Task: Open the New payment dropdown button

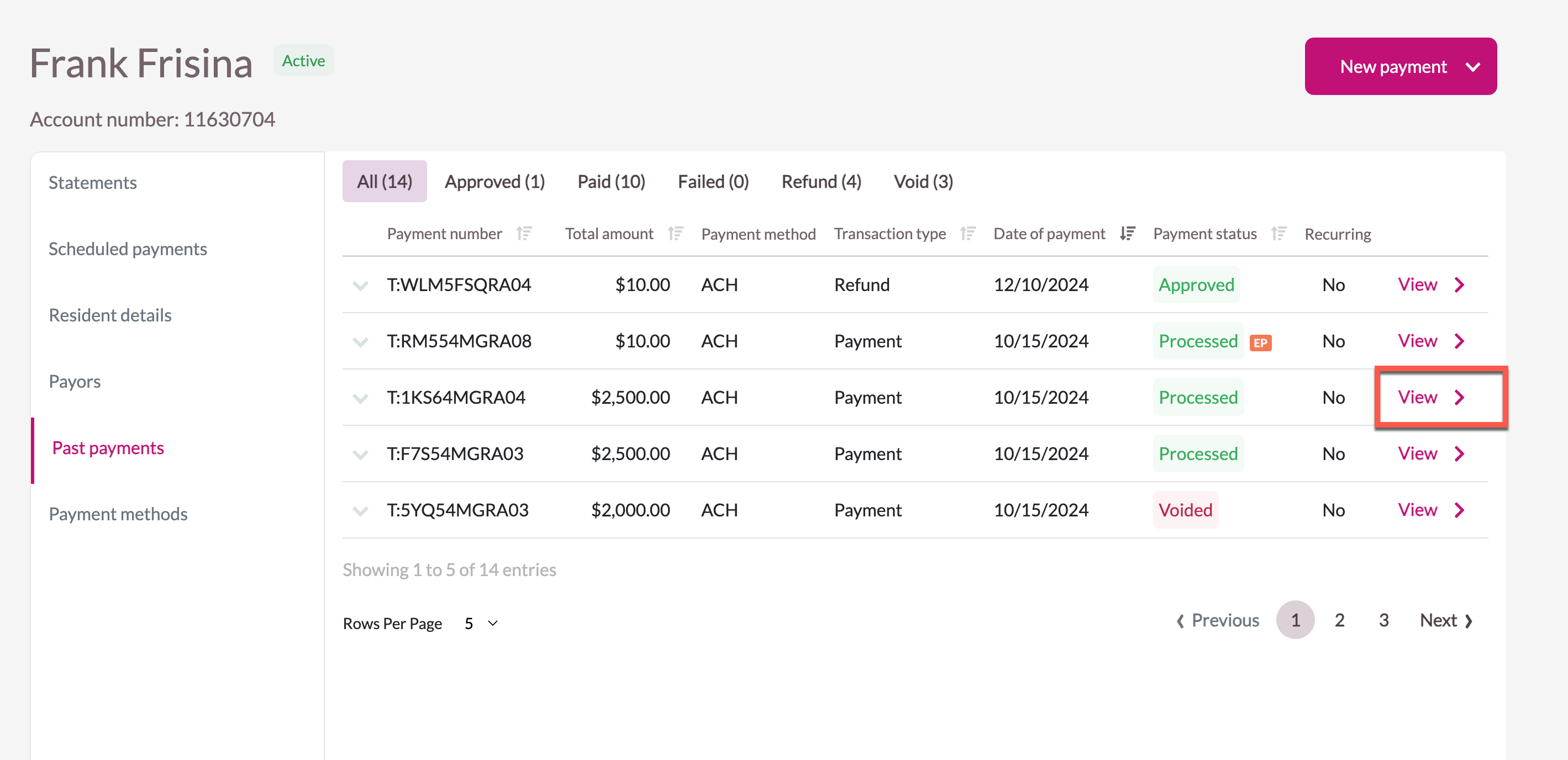Action: click(1400, 66)
